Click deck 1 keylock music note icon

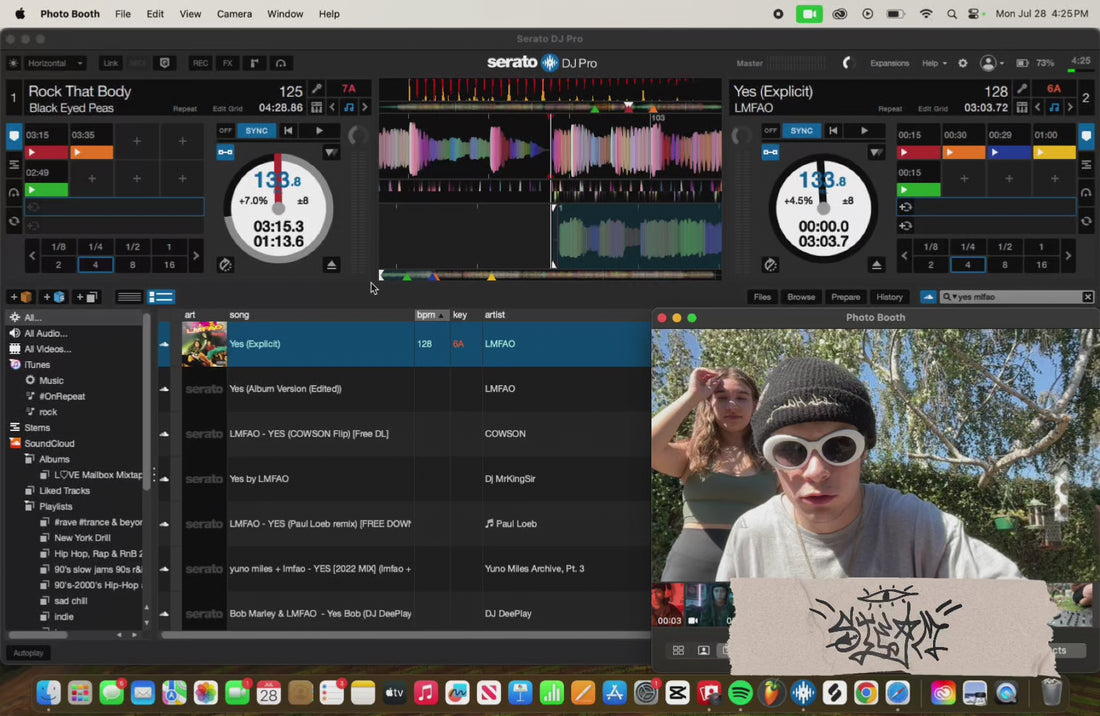click(349, 107)
